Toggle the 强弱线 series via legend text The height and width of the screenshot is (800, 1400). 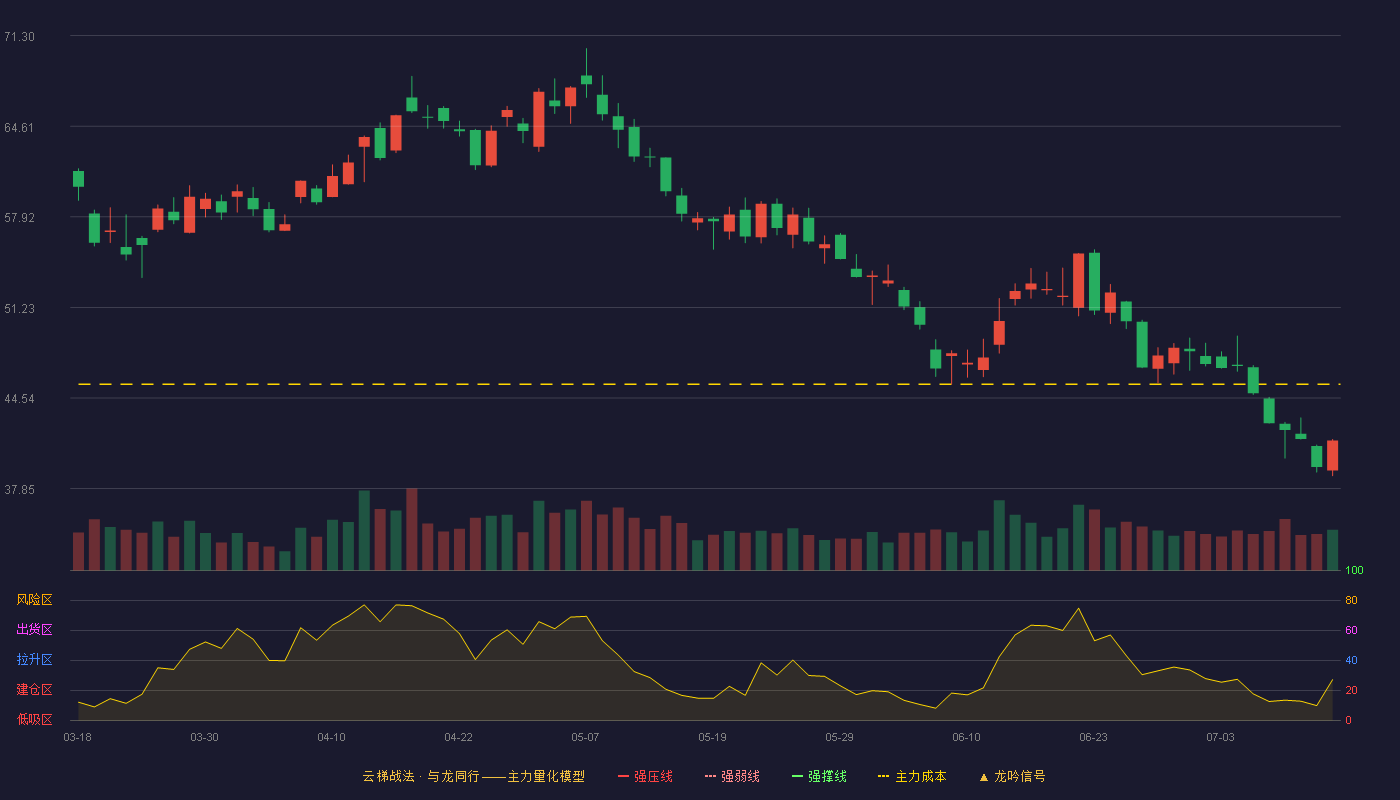pyautogui.click(x=740, y=776)
